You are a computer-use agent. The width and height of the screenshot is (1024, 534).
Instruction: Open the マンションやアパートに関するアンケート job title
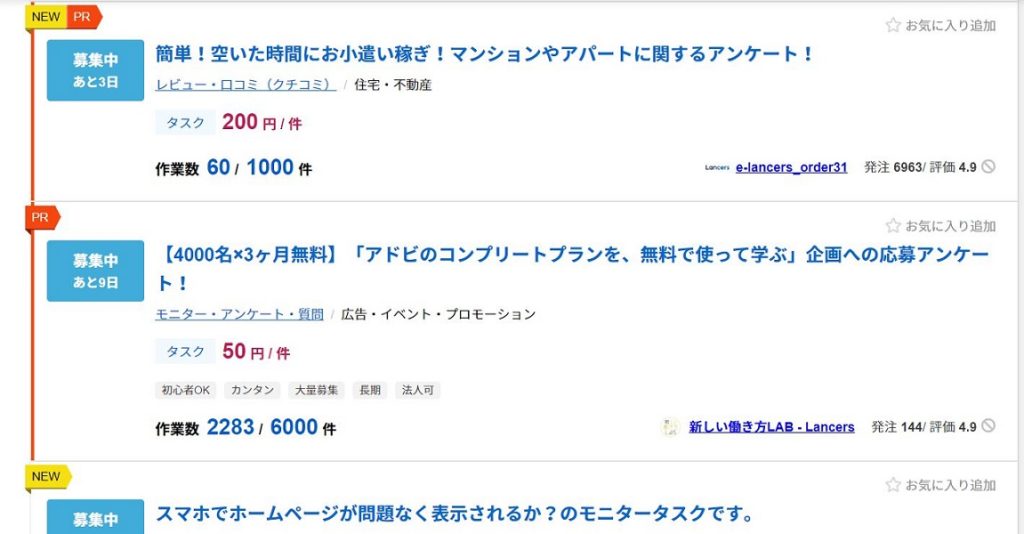(485, 54)
